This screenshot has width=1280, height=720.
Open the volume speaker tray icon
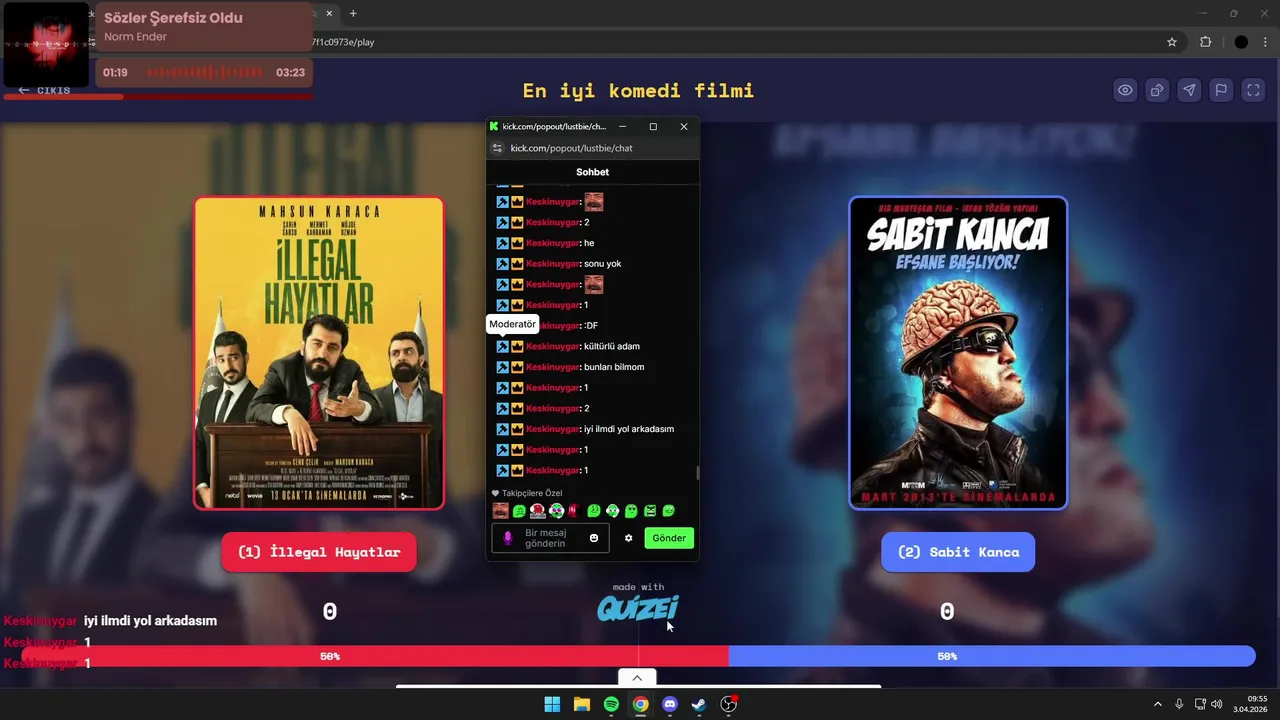[x=1217, y=704]
